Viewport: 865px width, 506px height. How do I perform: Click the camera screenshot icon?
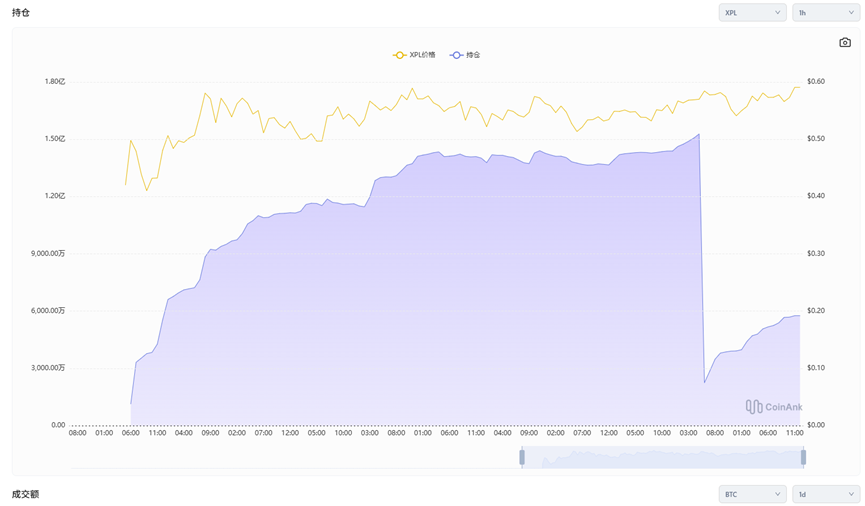coord(845,43)
